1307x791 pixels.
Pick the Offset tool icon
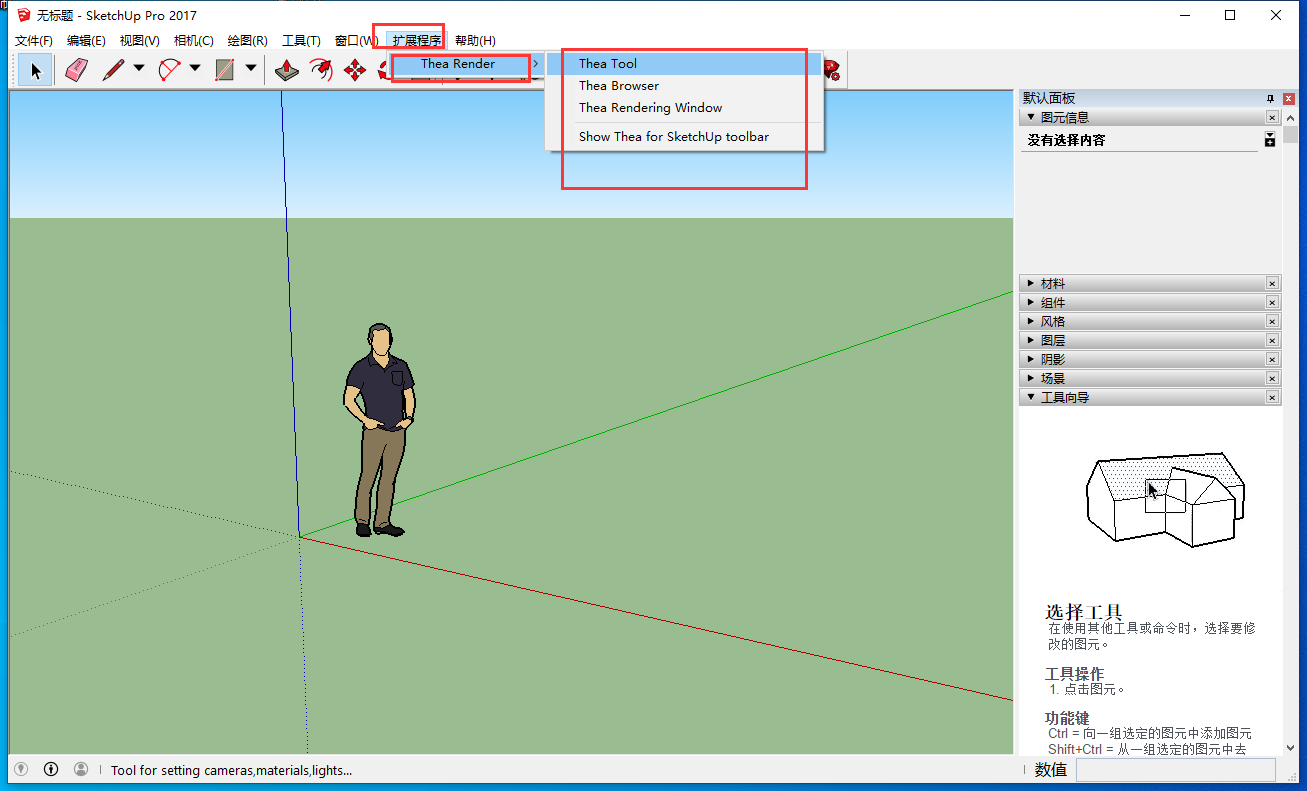(x=321, y=70)
